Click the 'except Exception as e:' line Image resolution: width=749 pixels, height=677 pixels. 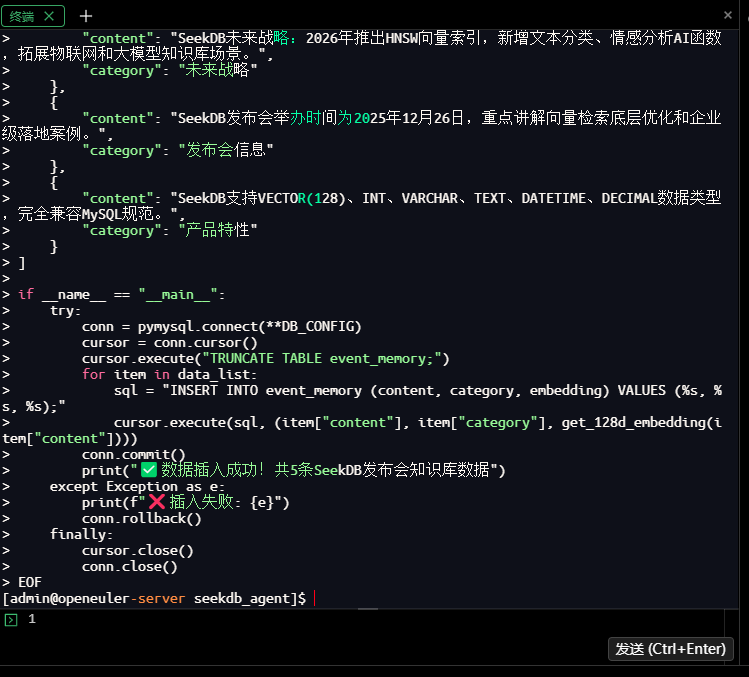[137, 486]
